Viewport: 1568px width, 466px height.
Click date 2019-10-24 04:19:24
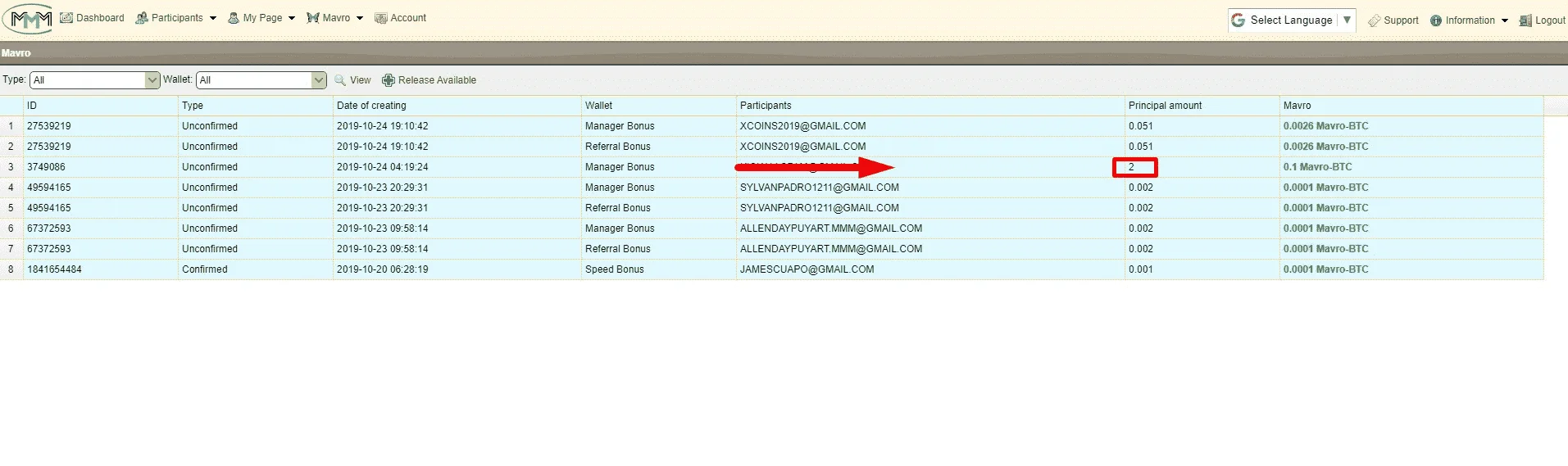(382, 167)
